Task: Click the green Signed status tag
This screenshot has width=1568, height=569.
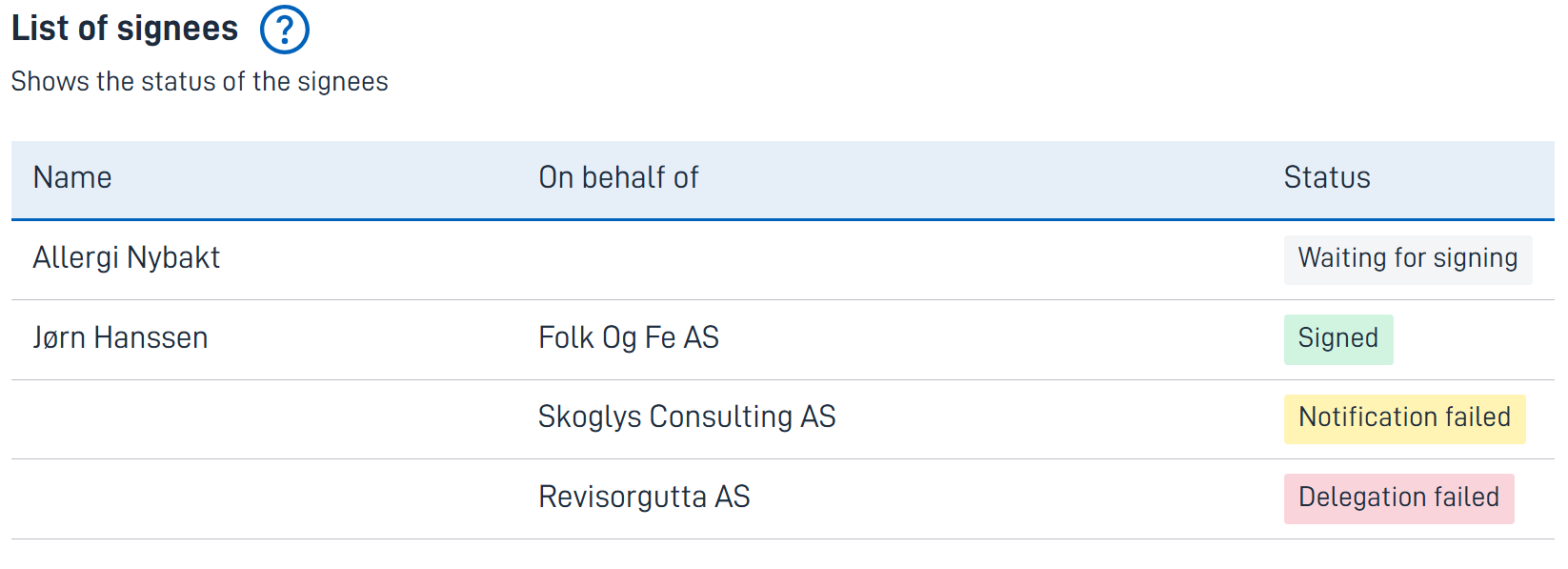Action: [1338, 339]
